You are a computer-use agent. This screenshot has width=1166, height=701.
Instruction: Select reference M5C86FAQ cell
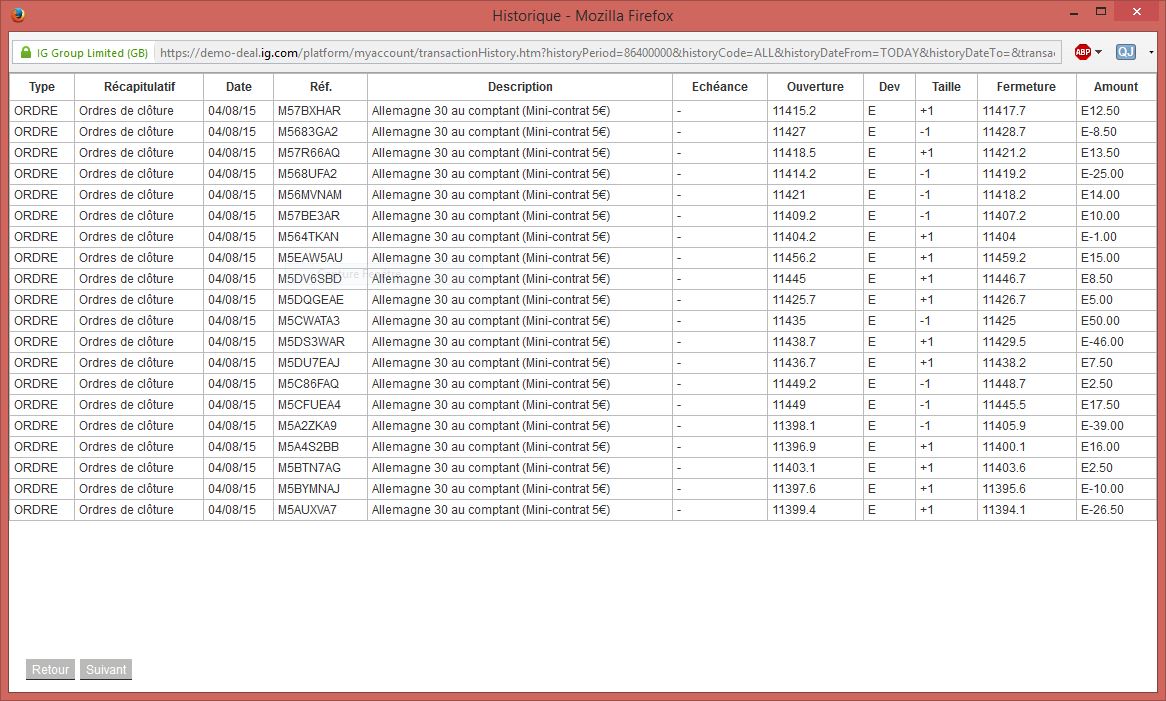point(321,384)
